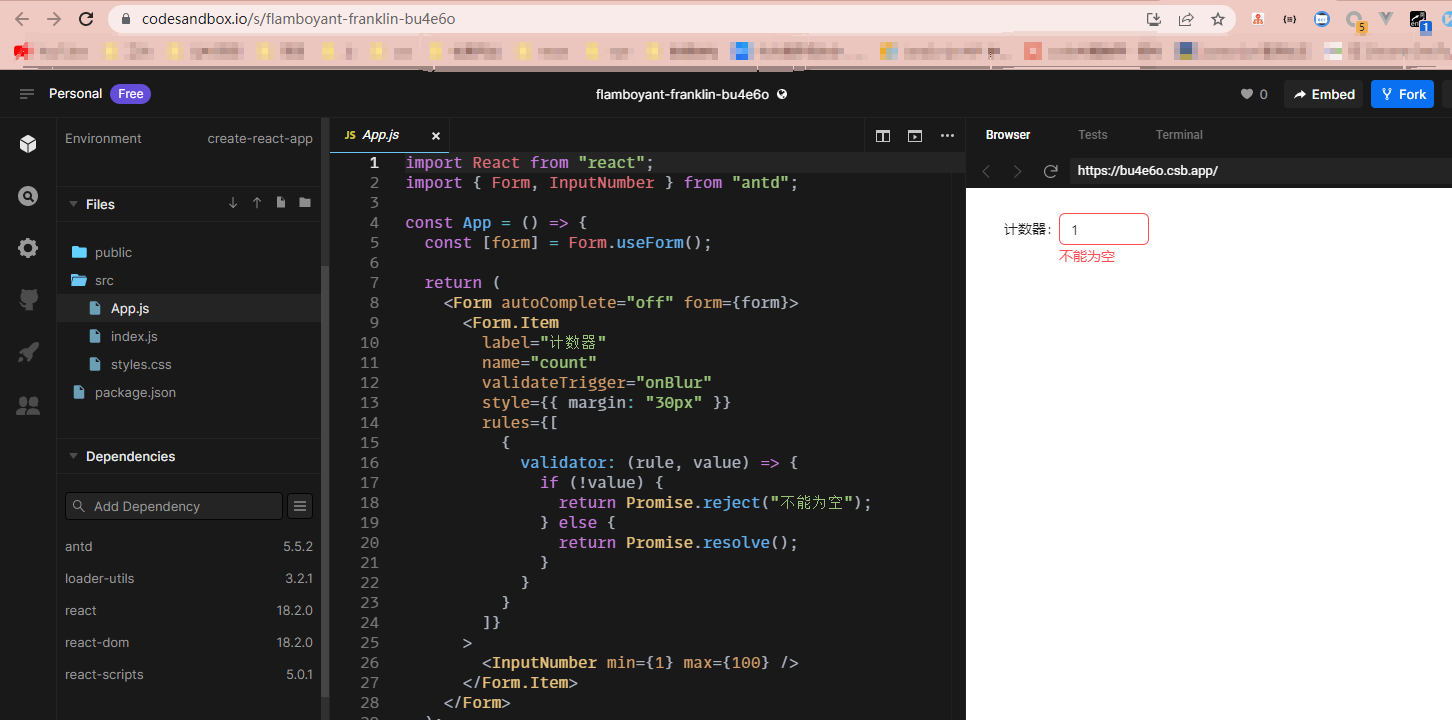Viewport: 1452px width, 720px height.
Task: Collapse the Dependencies section
Action: coord(72,456)
